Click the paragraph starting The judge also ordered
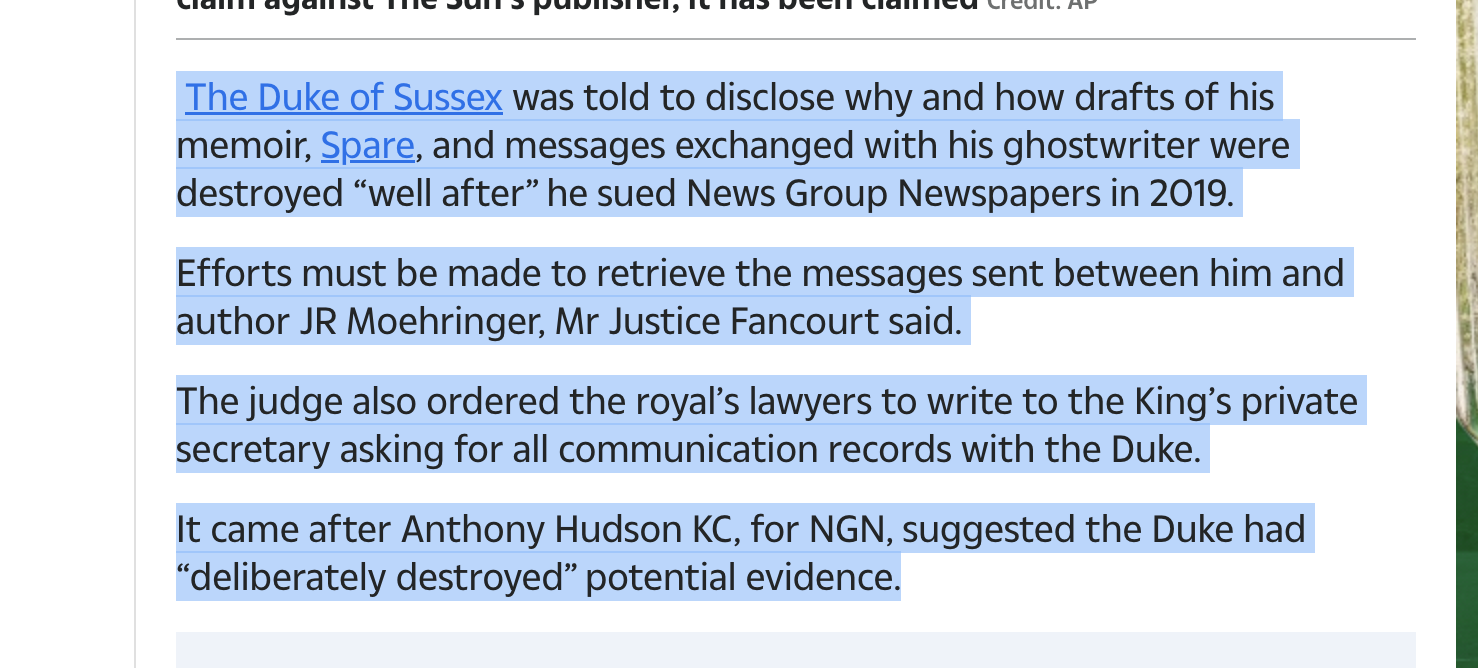The height and width of the screenshot is (668, 1478). click(x=767, y=425)
